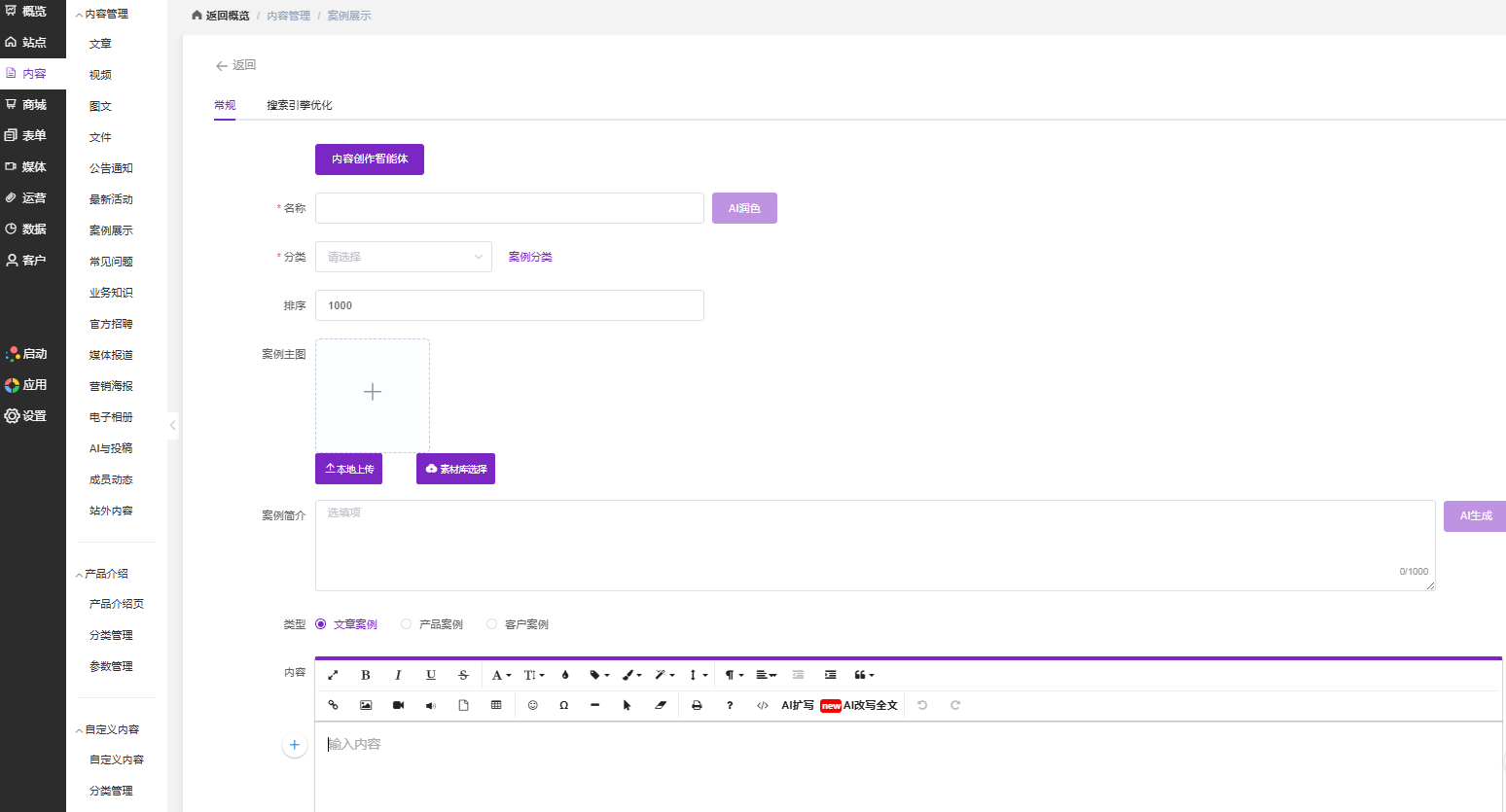Apply bold formatting in the editor
Screen dimensions: 1506x812
point(366,675)
